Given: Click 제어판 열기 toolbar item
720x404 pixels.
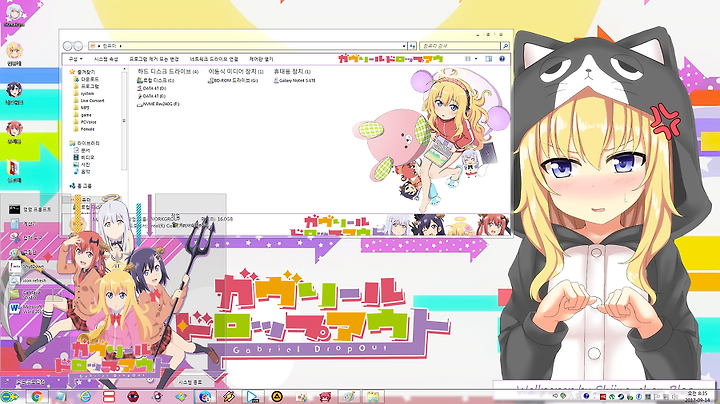Looking at the screenshot, I should click(261, 59).
